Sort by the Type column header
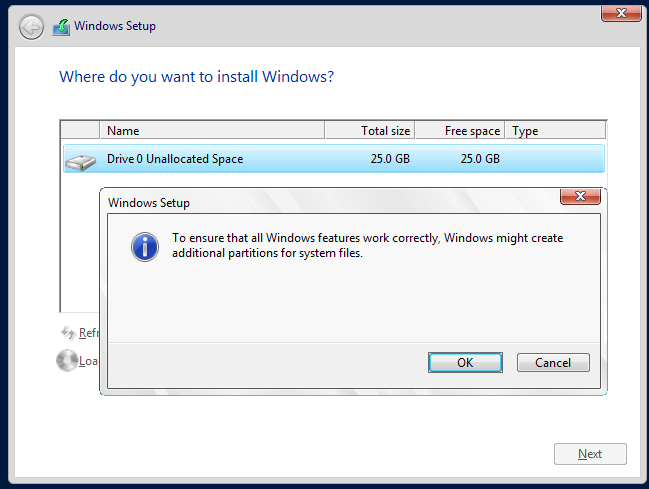 (555, 131)
